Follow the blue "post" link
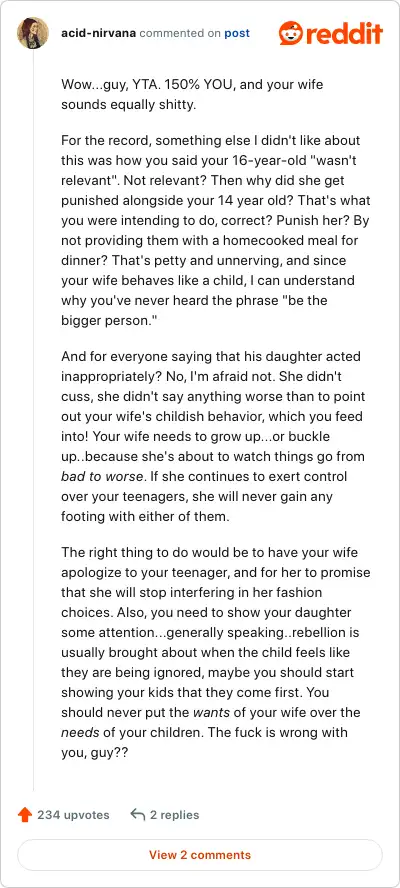 coord(237,33)
